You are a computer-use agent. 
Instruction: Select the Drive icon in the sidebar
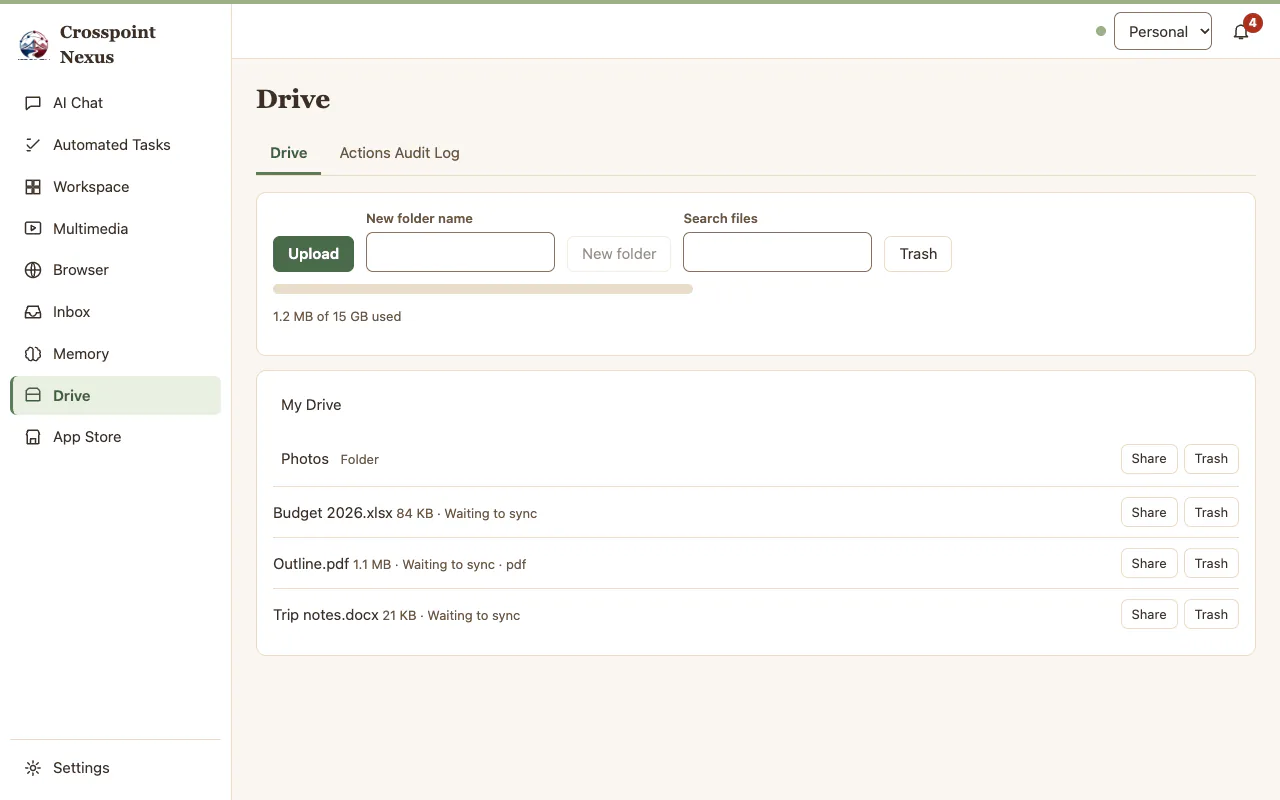33,396
